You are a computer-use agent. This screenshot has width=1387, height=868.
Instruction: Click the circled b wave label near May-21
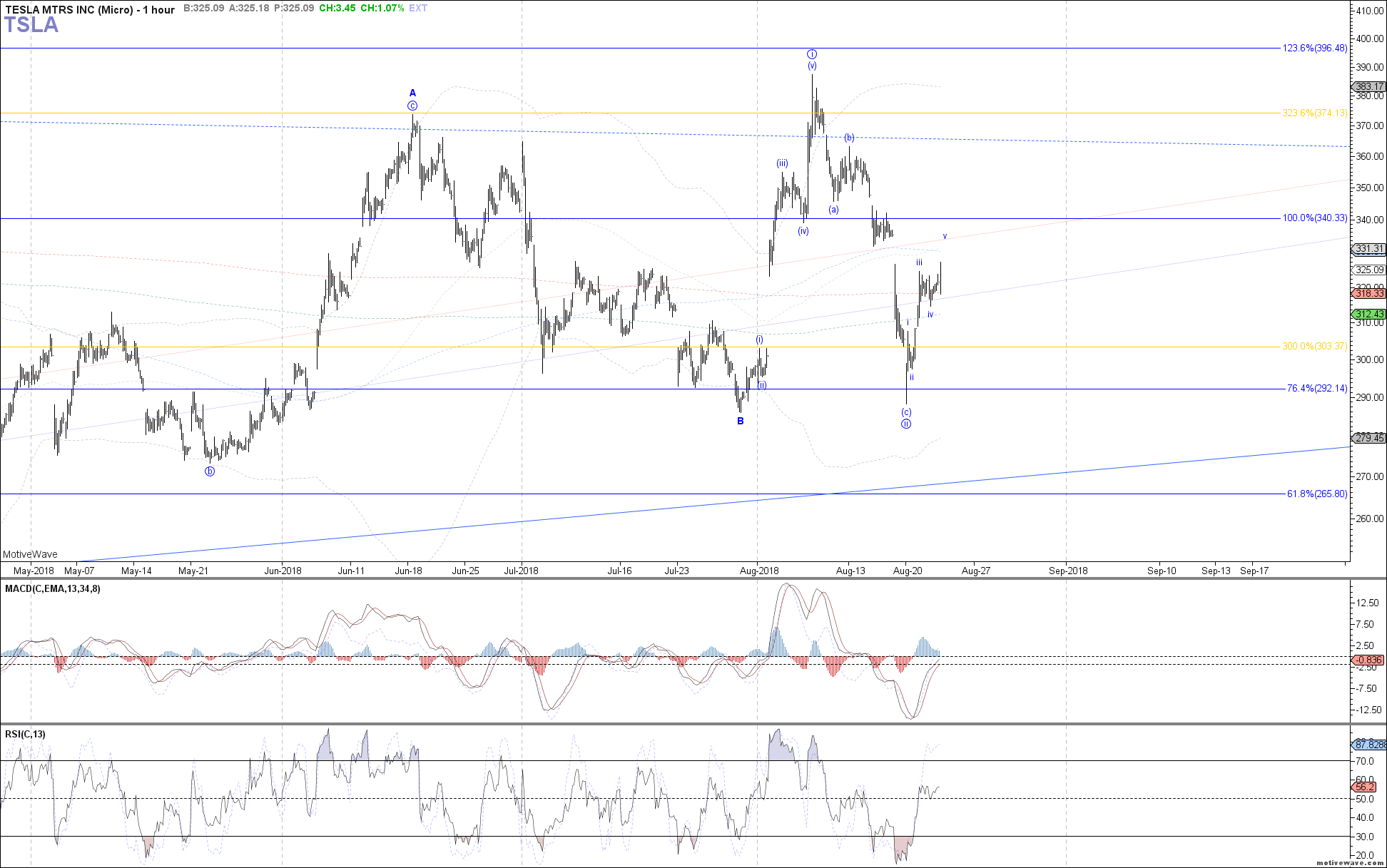[210, 471]
